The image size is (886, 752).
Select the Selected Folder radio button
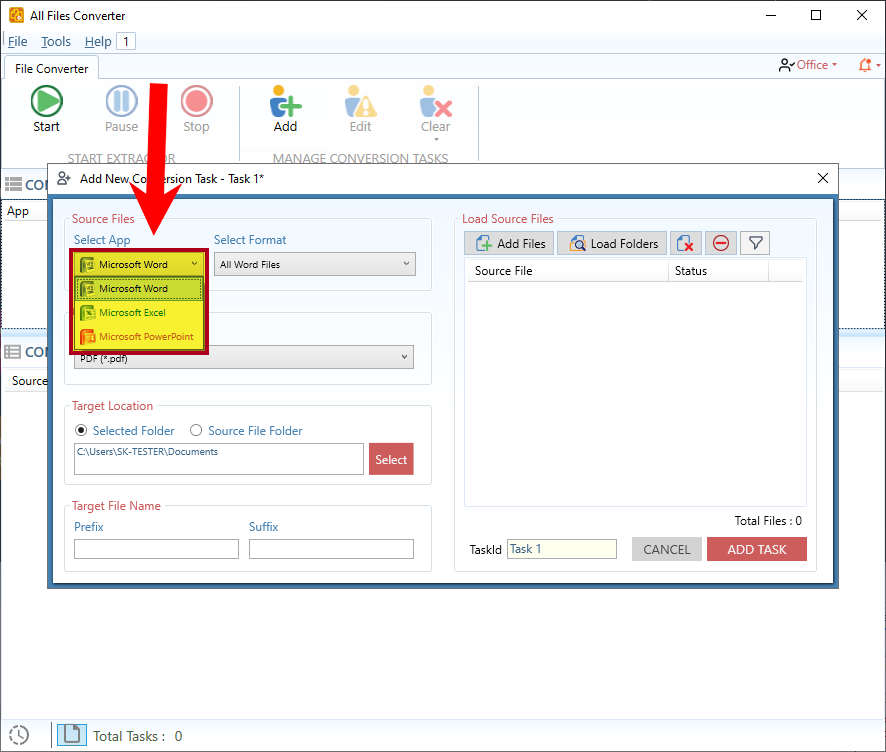[81, 430]
